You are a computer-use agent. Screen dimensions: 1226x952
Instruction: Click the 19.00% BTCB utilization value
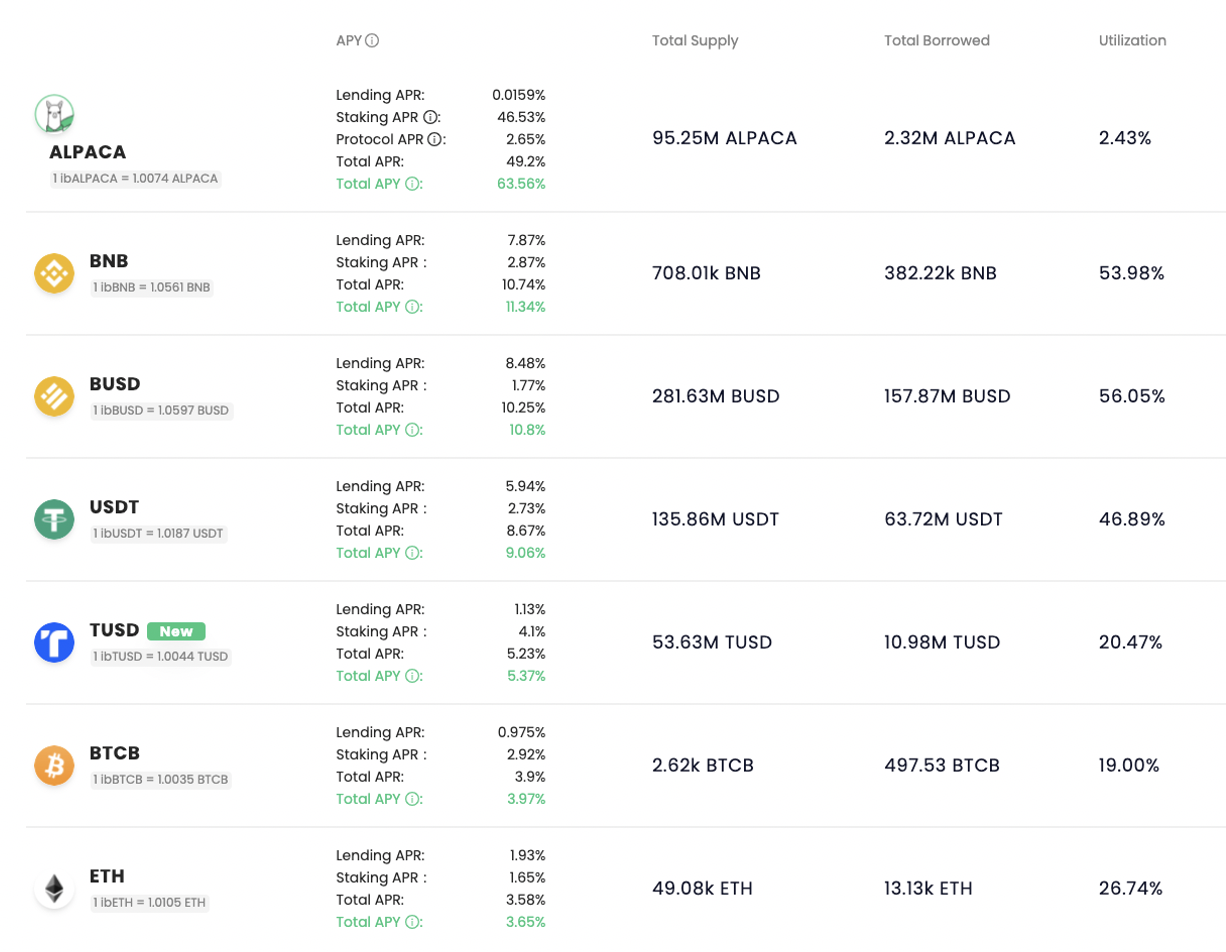click(x=1129, y=765)
